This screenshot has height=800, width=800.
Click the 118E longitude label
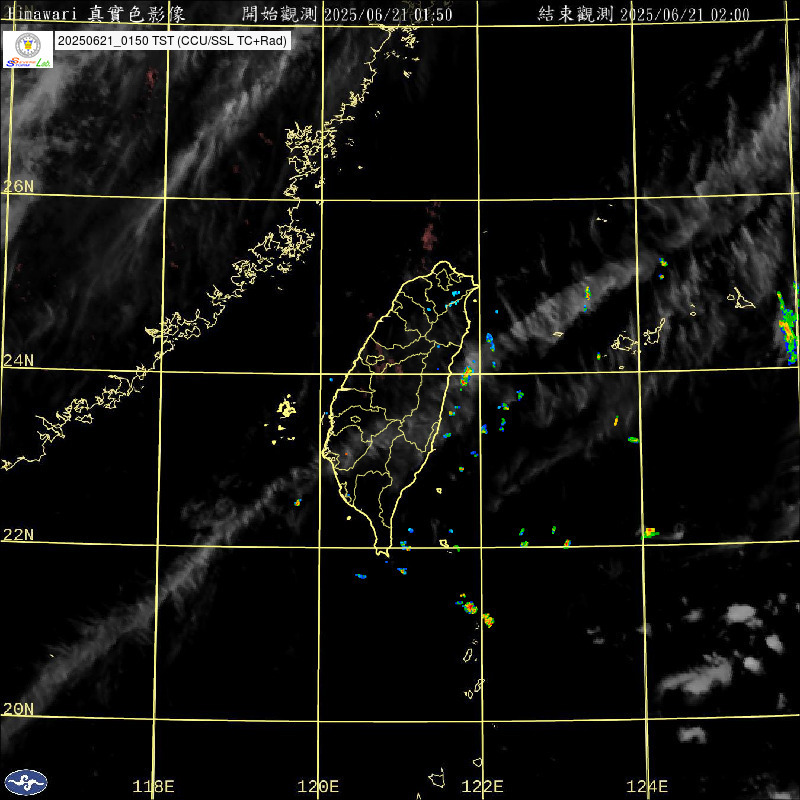tap(153, 786)
